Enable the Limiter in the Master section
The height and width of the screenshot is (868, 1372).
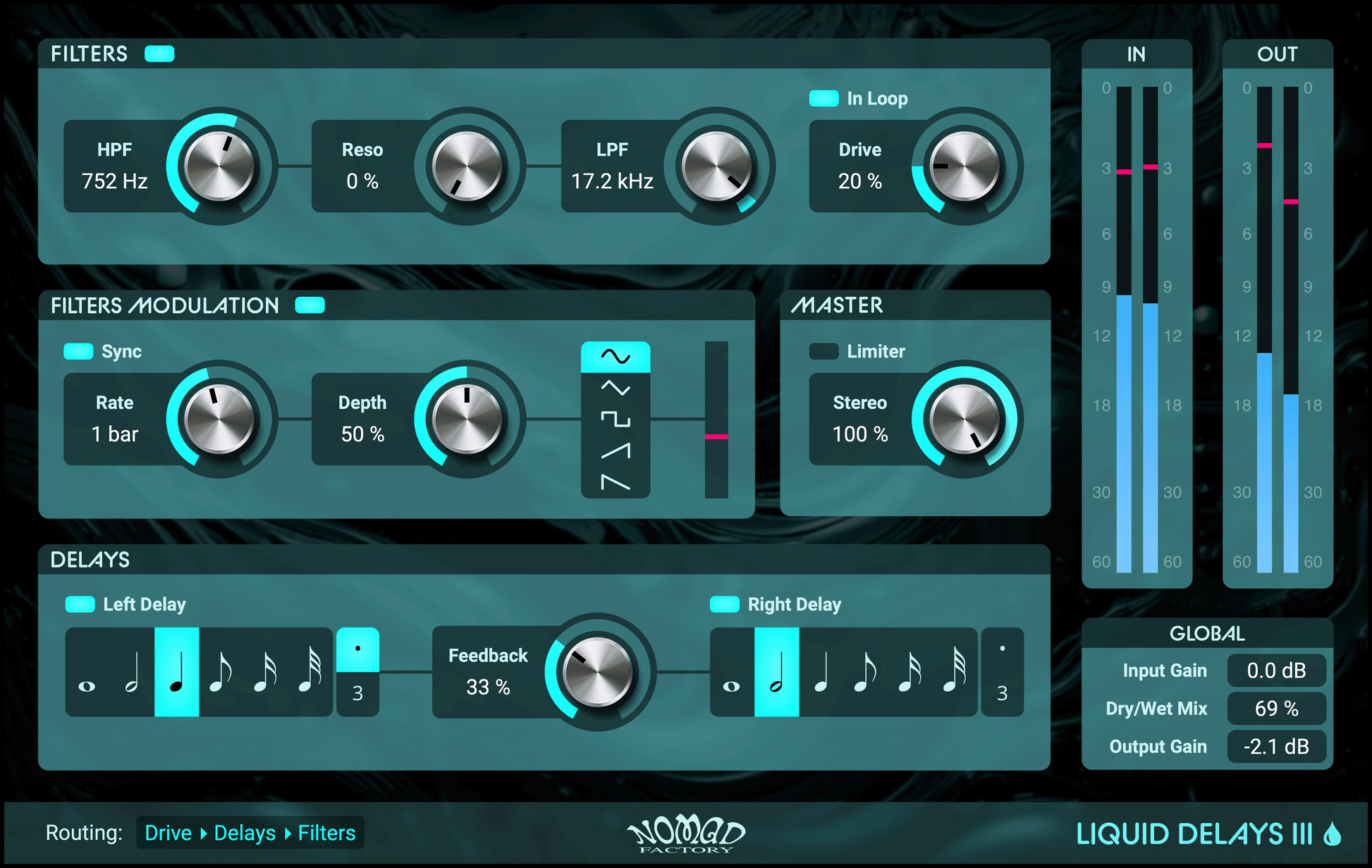pos(823,351)
